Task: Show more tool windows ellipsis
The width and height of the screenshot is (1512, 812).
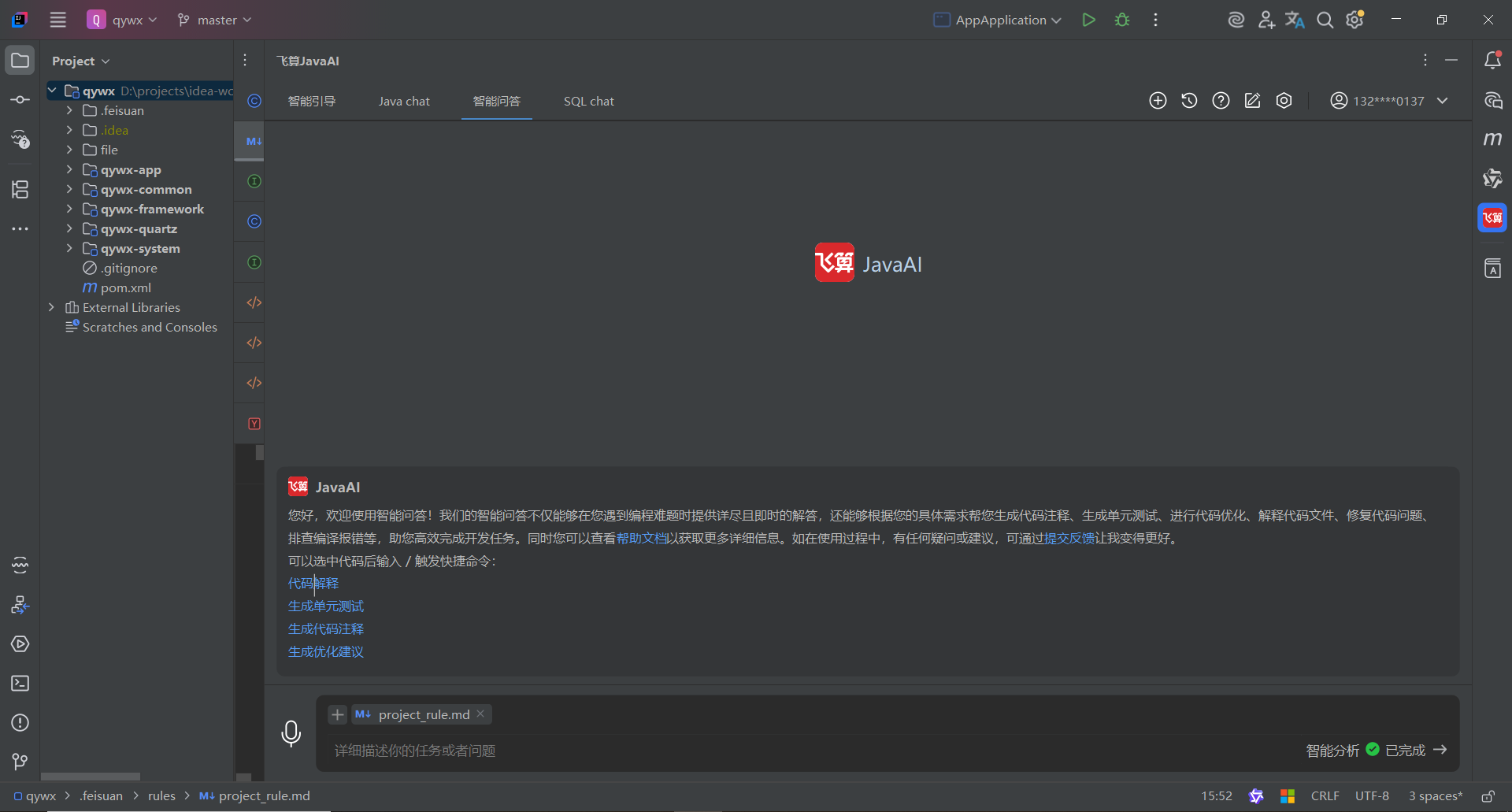Action: tap(20, 229)
